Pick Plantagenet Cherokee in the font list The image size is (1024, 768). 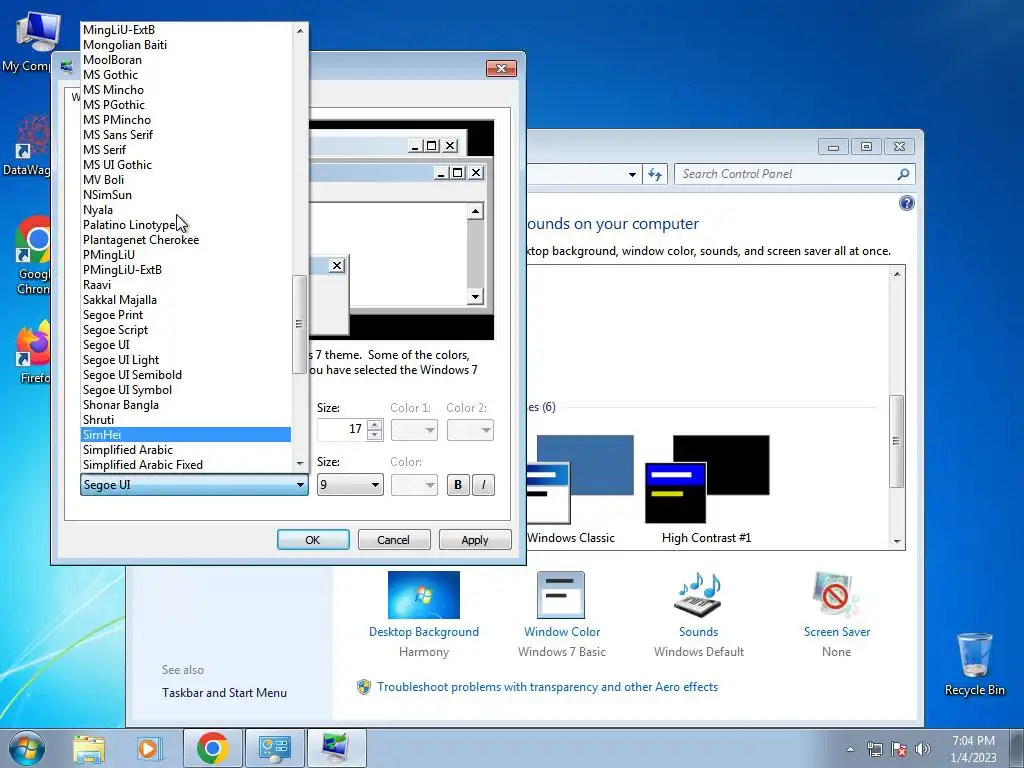(x=185, y=240)
